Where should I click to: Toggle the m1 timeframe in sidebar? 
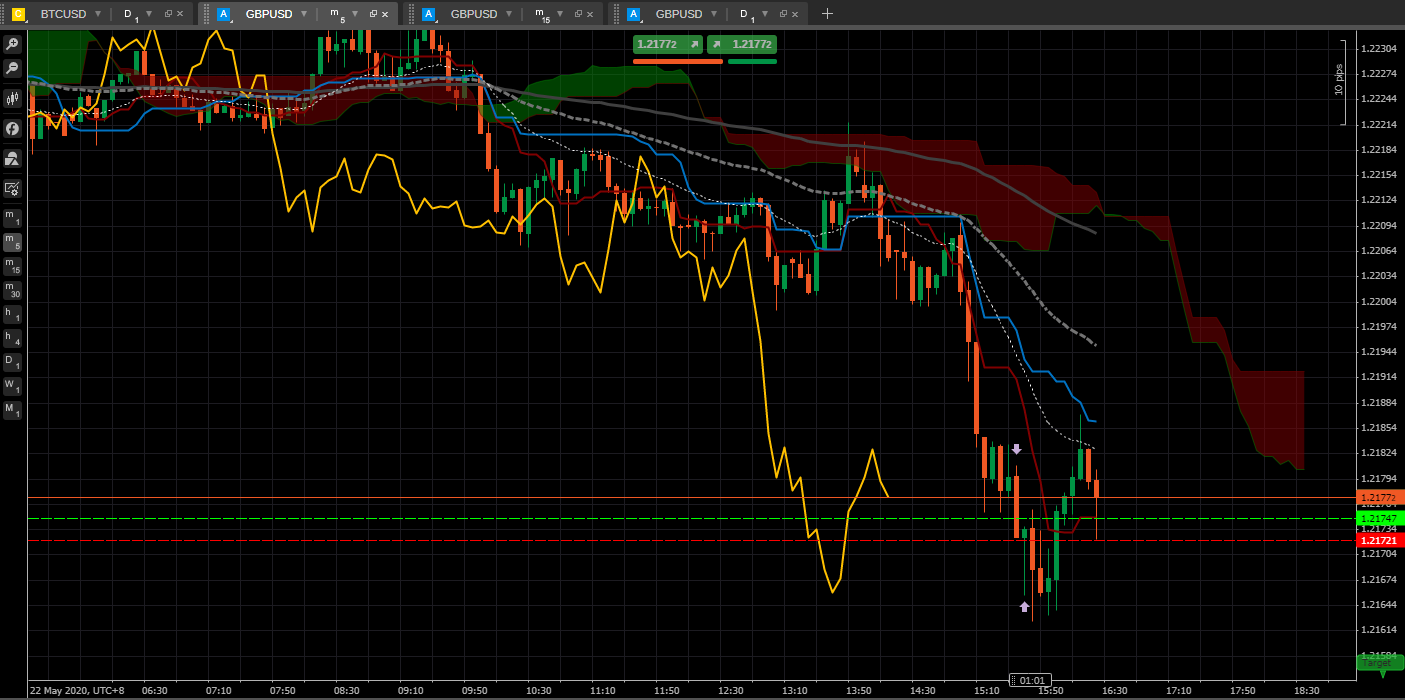12,217
